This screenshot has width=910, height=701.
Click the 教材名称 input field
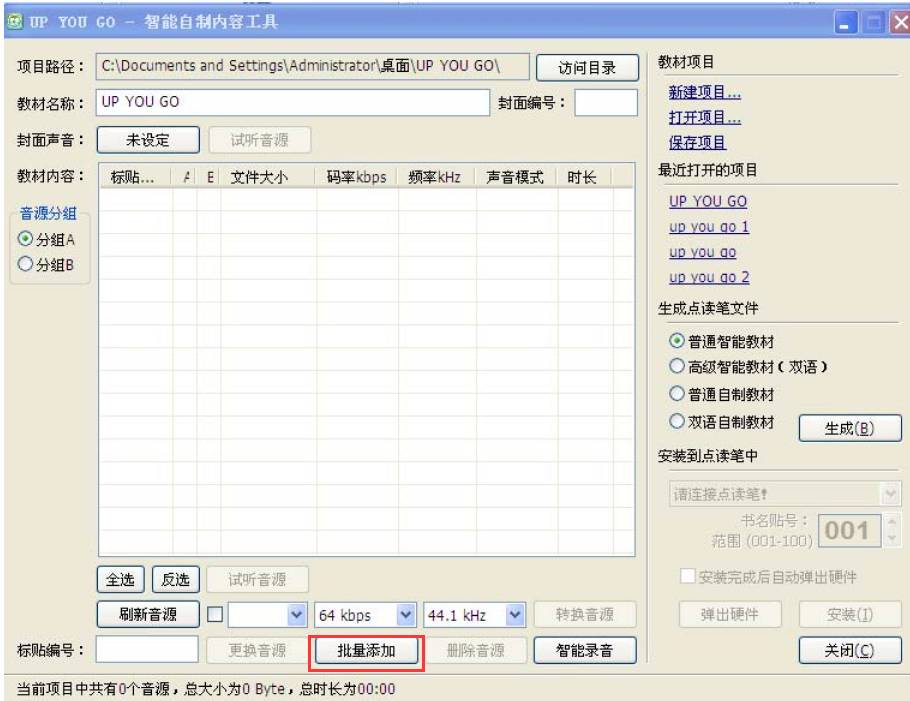coord(291,102)
